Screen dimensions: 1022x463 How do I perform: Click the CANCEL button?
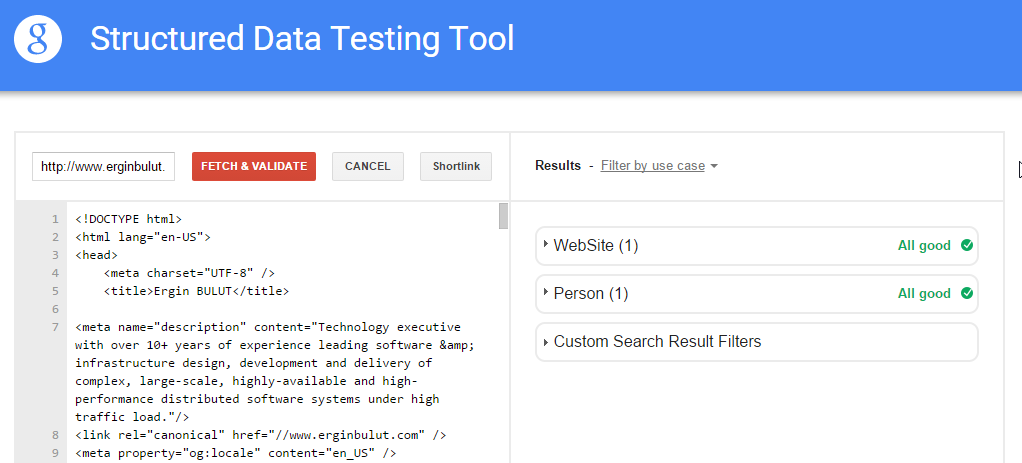pos(368,166)
